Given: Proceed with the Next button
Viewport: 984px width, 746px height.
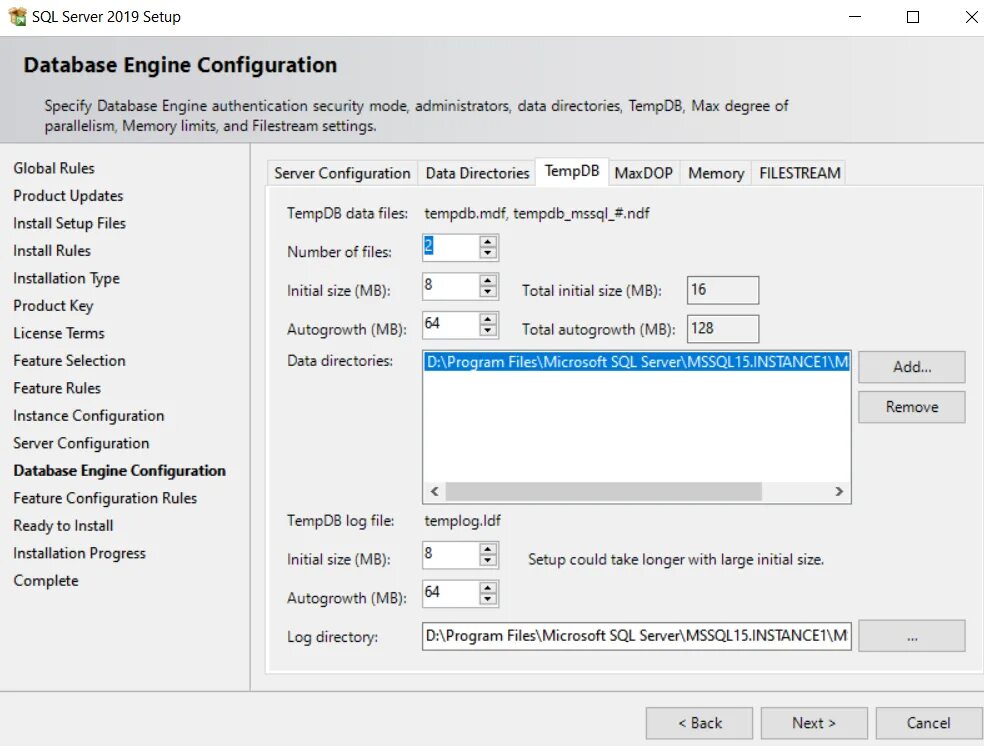Looking at the screenshot, I should click(x=814, y=723).
